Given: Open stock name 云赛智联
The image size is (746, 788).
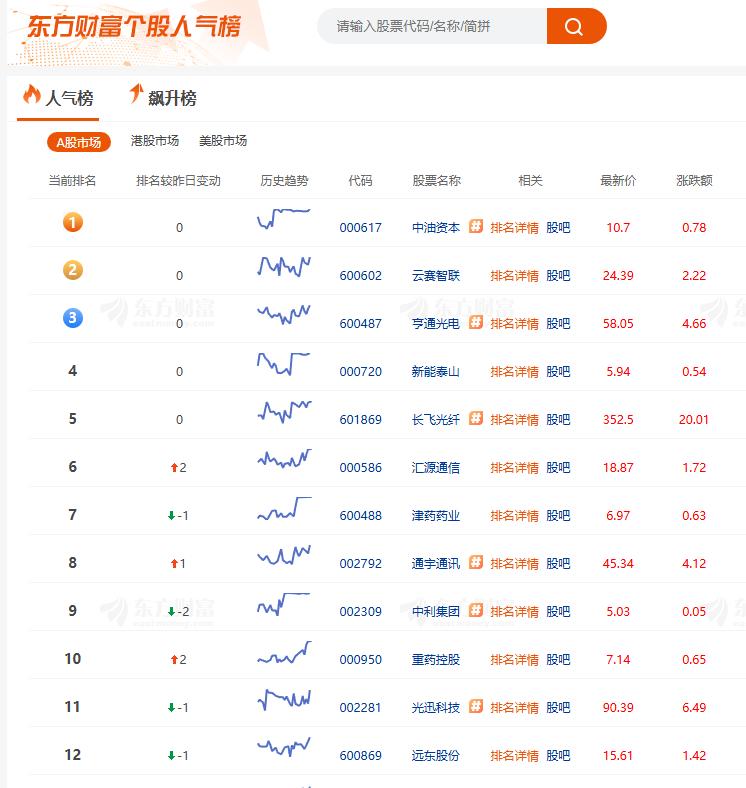Looking at the screenshot, I should tap(436, 275).
